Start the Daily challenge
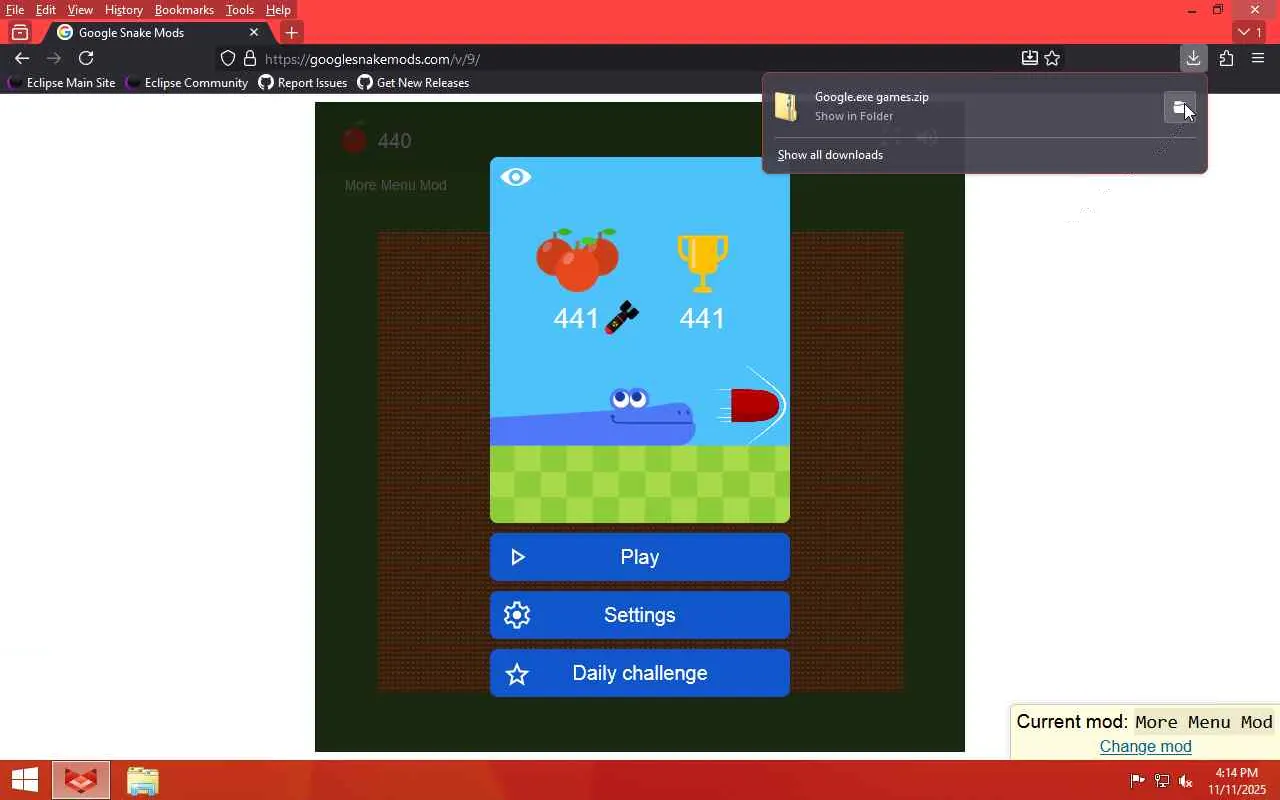1280x800 pixels. (640, 673)
